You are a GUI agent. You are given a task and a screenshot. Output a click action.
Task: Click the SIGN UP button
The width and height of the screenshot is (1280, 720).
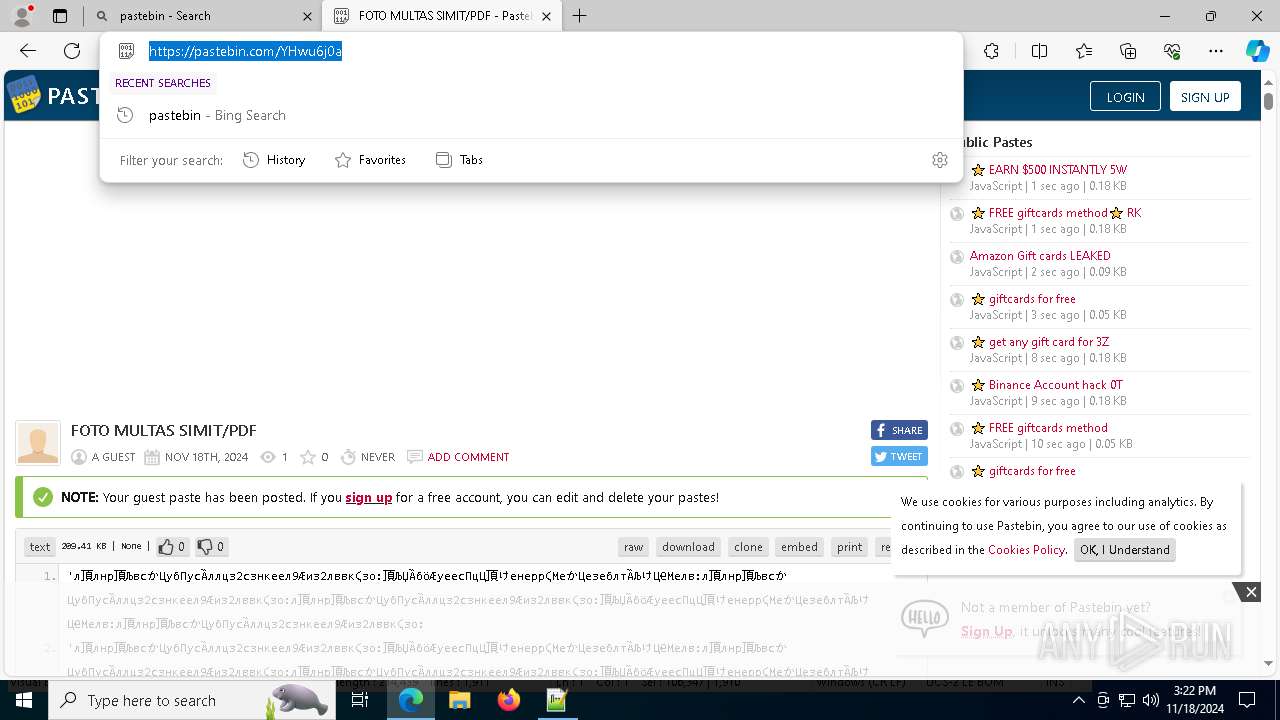(1205, 97)
